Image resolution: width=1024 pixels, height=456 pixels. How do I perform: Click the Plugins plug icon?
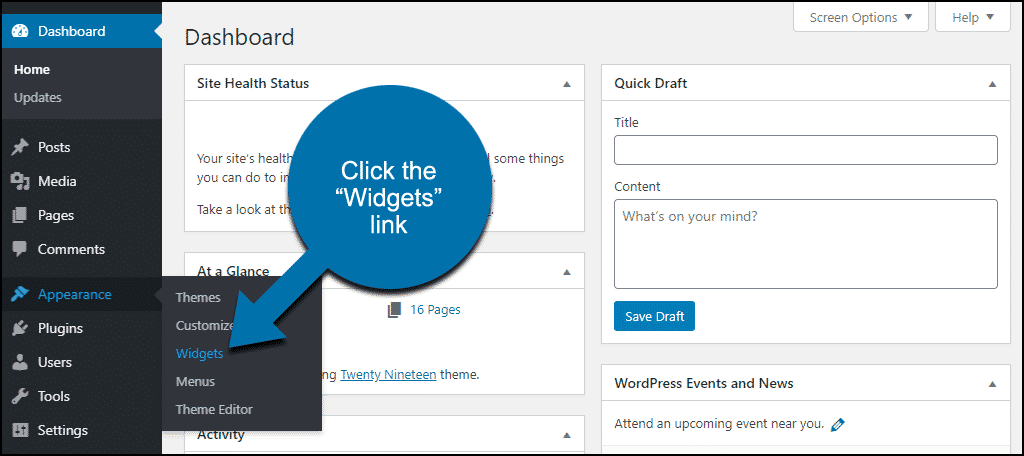click(x=20, y=329)
